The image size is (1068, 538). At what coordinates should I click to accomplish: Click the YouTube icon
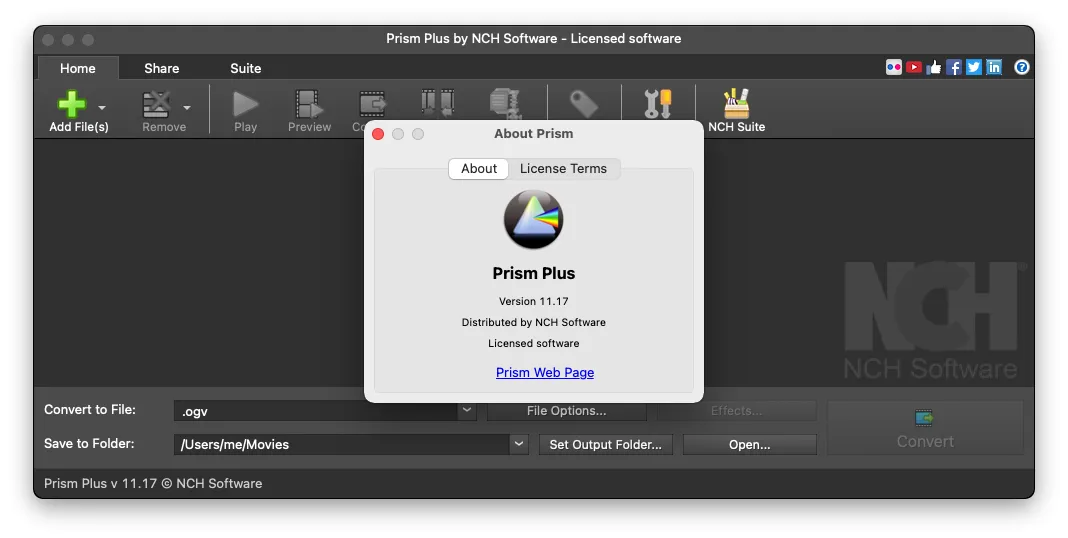pos(914,67)
